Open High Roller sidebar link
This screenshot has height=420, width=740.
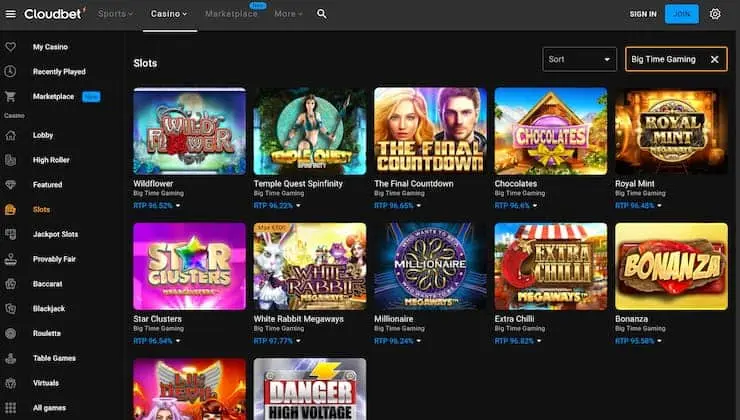click(51, 160)
